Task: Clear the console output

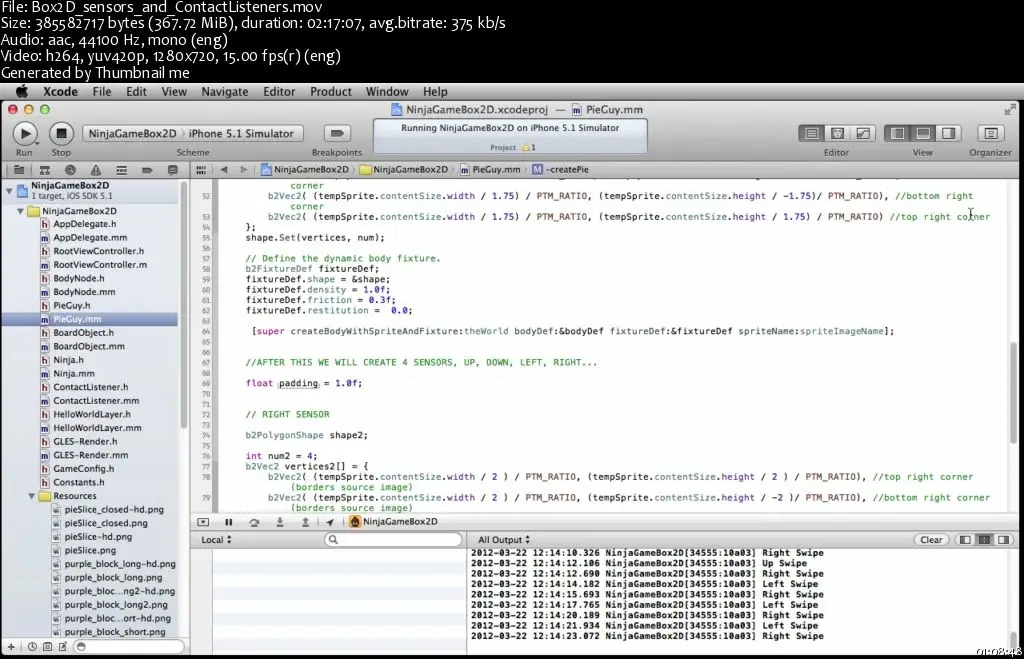Action: coord(931,540)
